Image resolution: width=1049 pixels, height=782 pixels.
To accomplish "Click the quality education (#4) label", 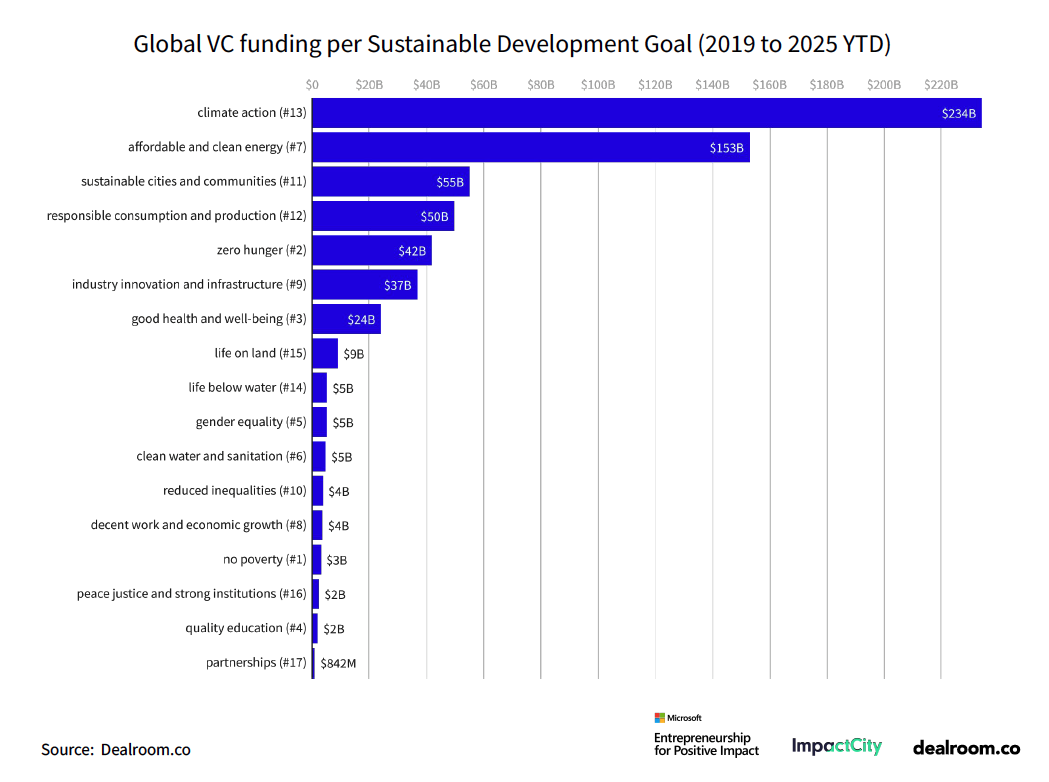I will pyautogui.click(x=245, y=627).
